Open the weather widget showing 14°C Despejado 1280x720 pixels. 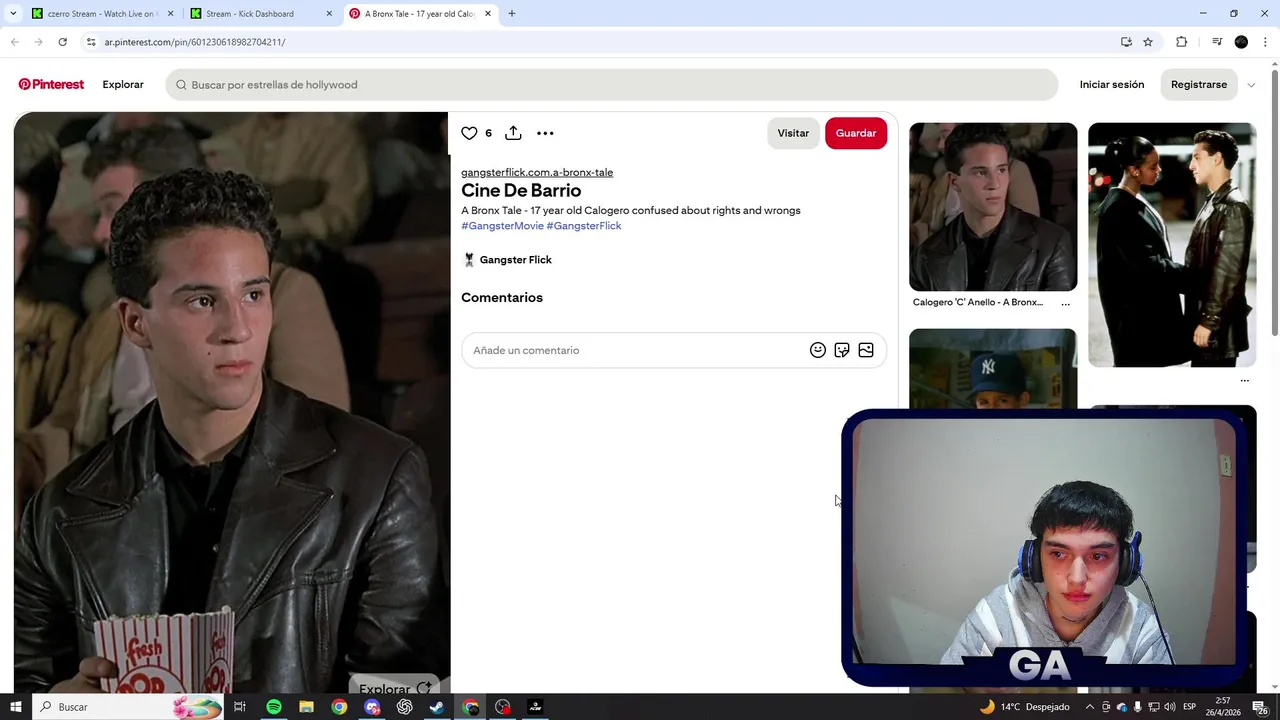[x=1025, y=707]
